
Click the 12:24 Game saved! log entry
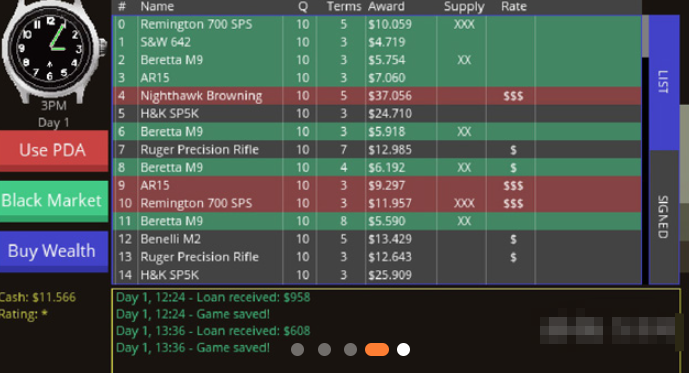pyautogui.click(x=193, y=314)
